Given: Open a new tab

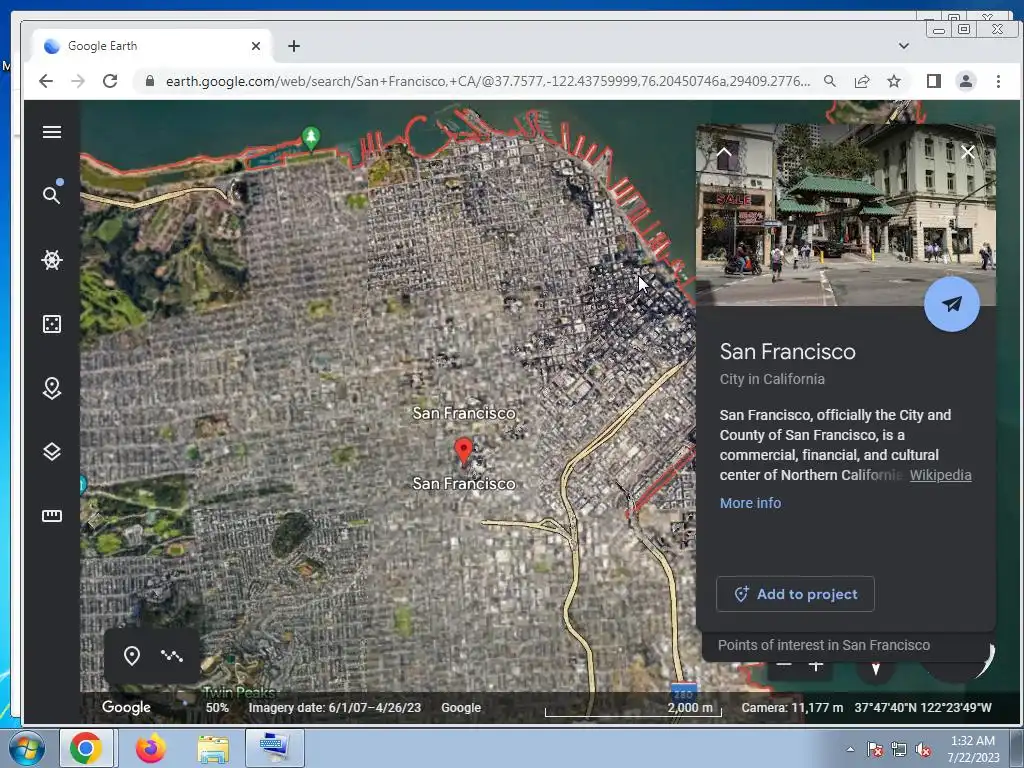Looking at the screenshot, I should 294,46.
